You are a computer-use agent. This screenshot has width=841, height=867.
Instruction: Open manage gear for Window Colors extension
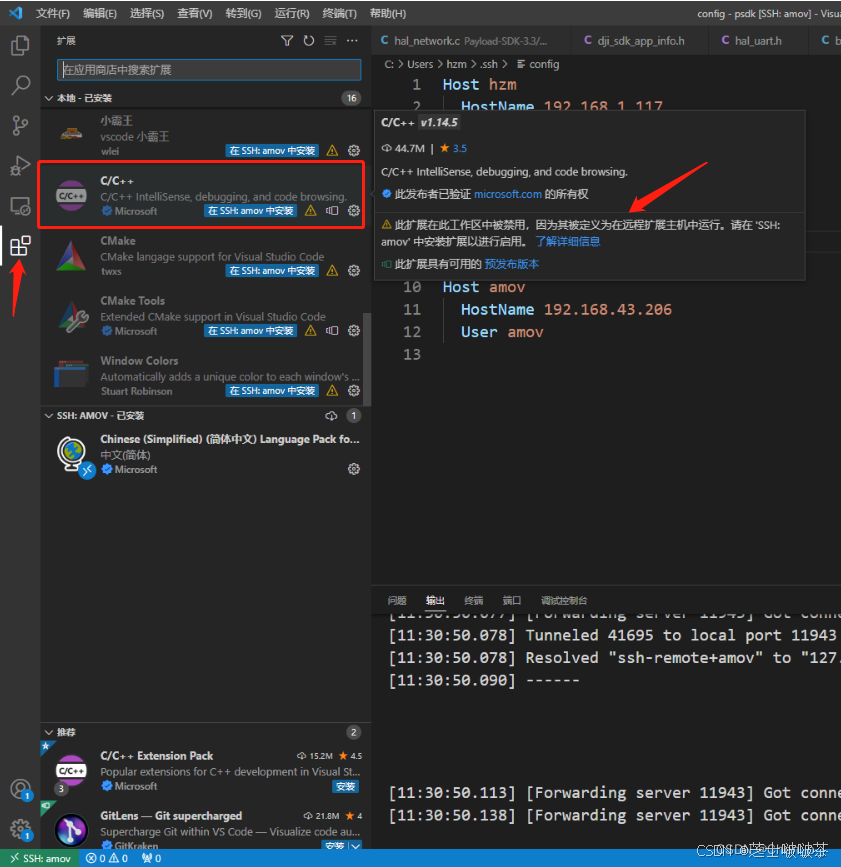(354, 390)
